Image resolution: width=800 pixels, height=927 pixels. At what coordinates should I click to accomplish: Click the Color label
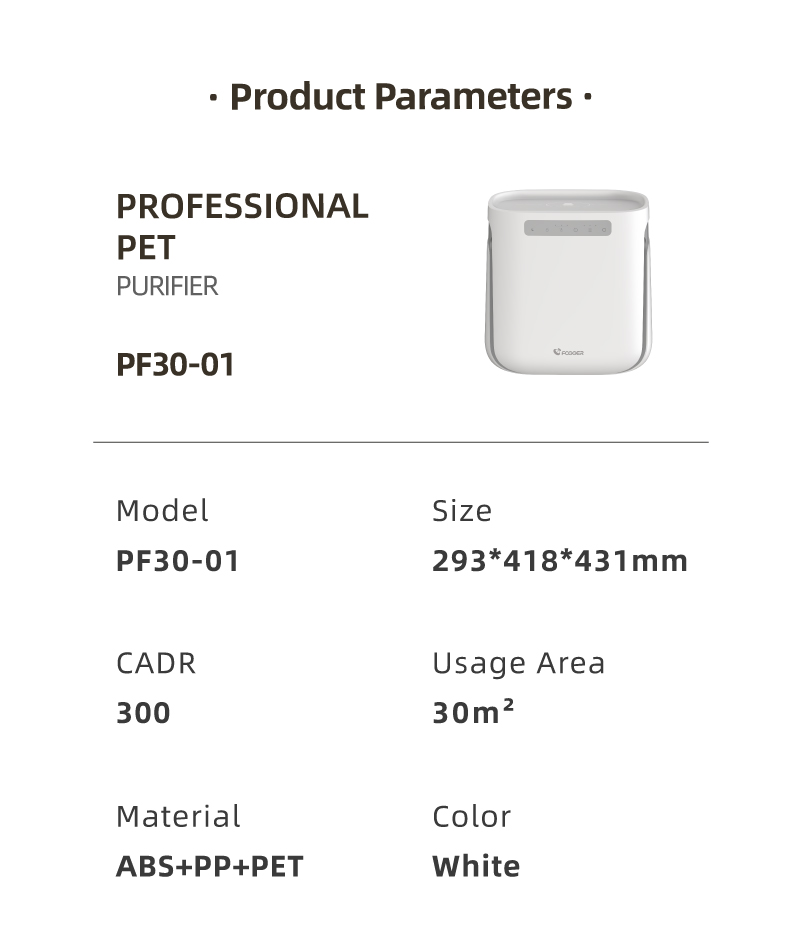[471, 817]
